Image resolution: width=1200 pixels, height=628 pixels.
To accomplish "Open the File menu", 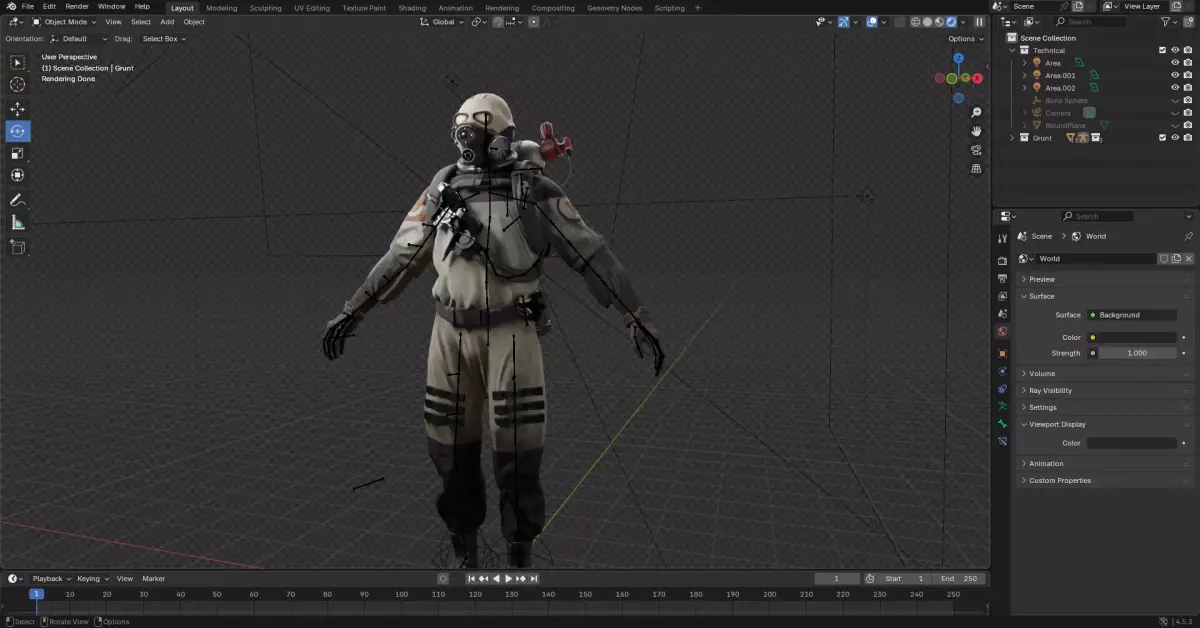I will (28, 7).
